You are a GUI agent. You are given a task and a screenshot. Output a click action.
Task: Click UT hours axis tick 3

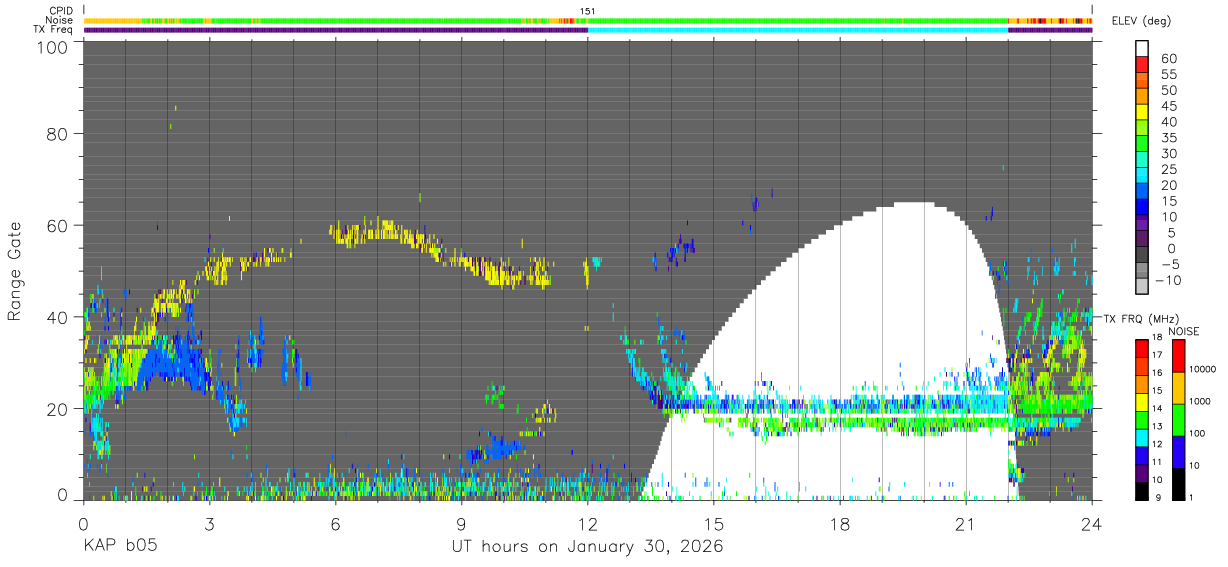point(209,523)
